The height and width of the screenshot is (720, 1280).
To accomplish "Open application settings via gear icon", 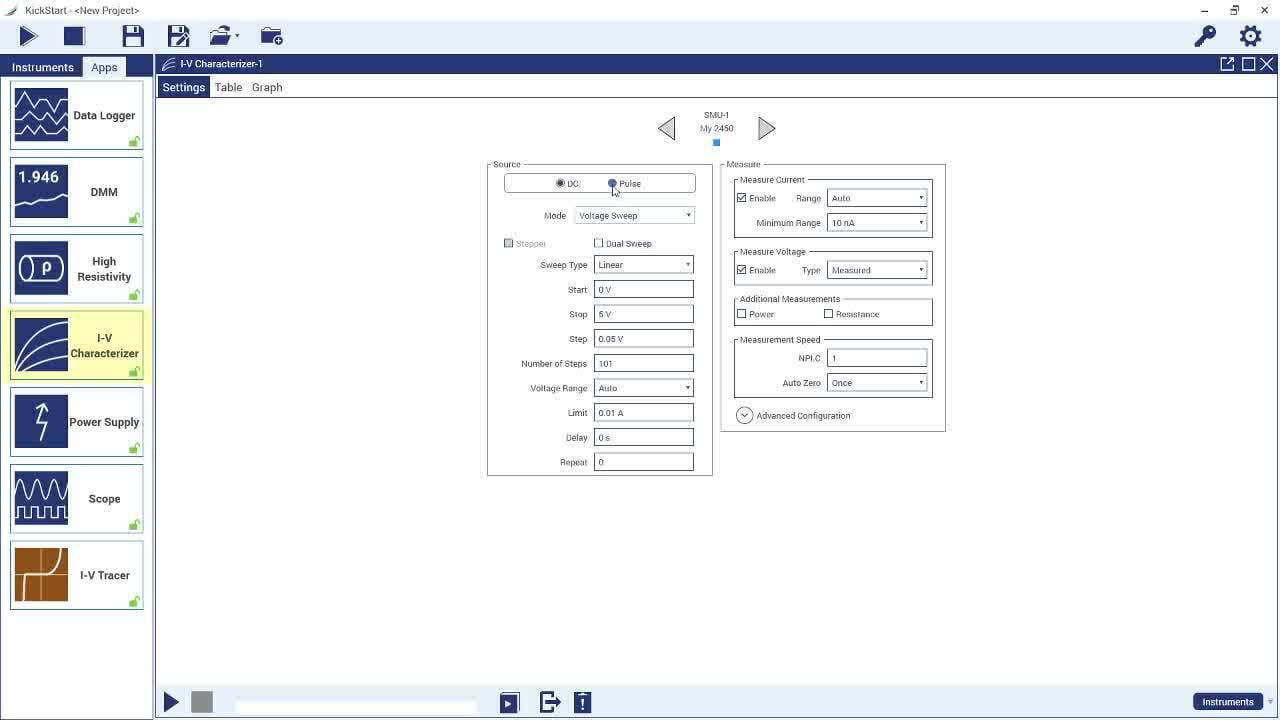I will (1250, 35).
